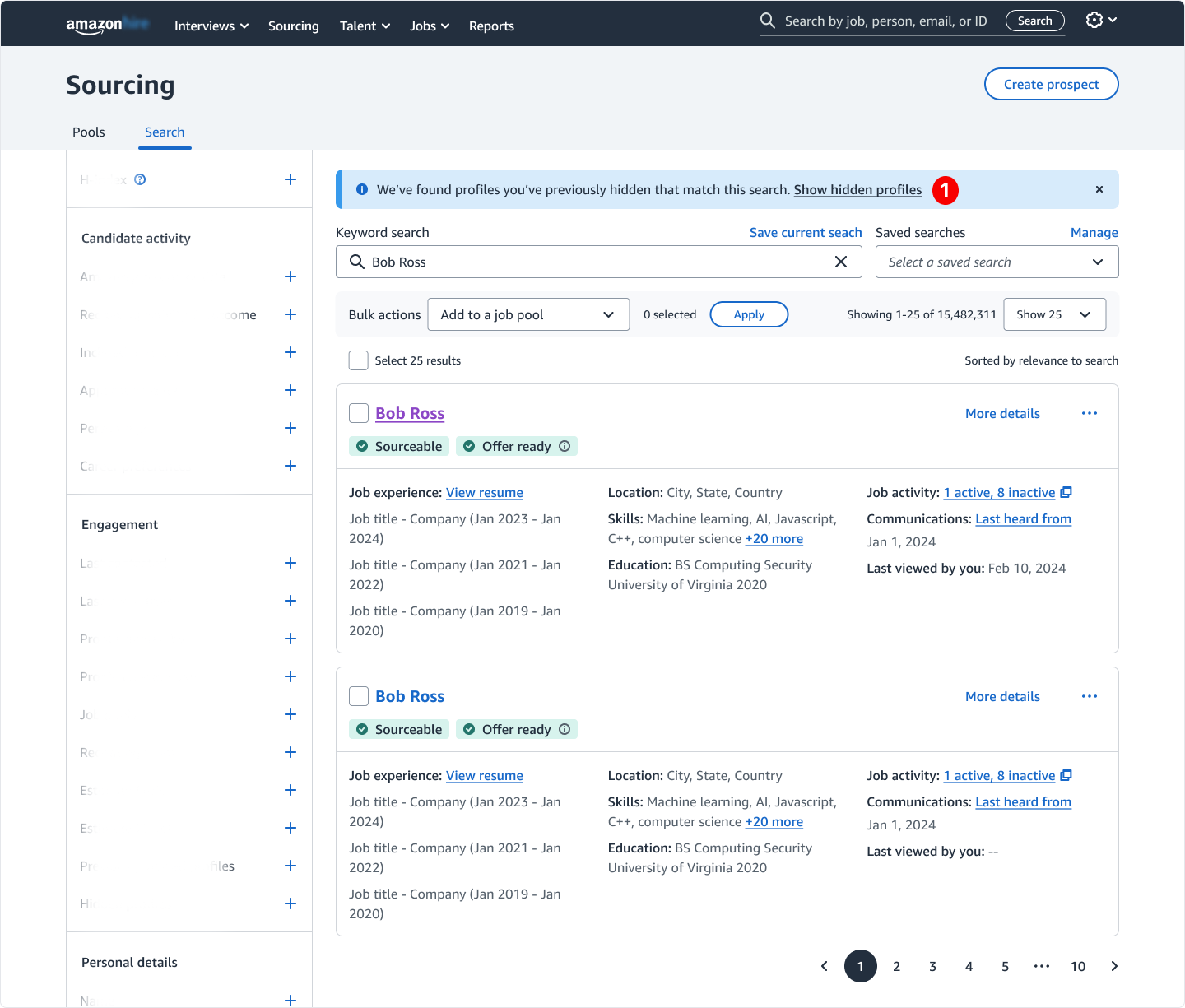Click '+20 more' skills in the Feb 10 viewed card
The height and width of the screenshot is (1008, 1185).
pyautogui.click(x=774, y=538)
